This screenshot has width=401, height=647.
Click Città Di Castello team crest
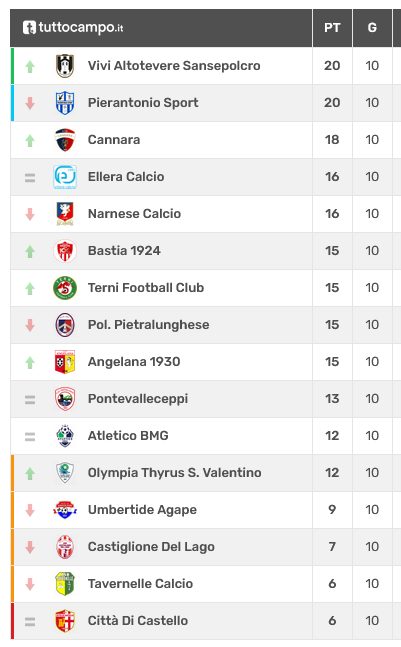[65, 621]
